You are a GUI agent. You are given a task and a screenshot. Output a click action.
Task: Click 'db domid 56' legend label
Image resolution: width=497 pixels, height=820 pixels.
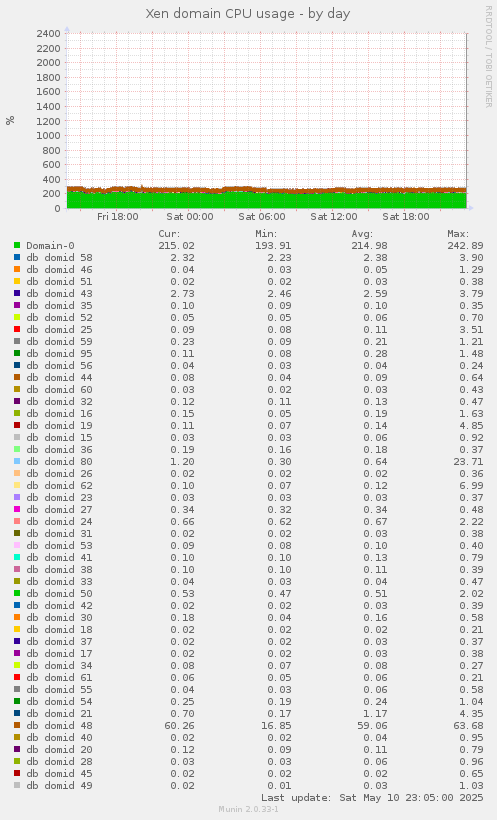pyautogui.click(x=59, y=366)
